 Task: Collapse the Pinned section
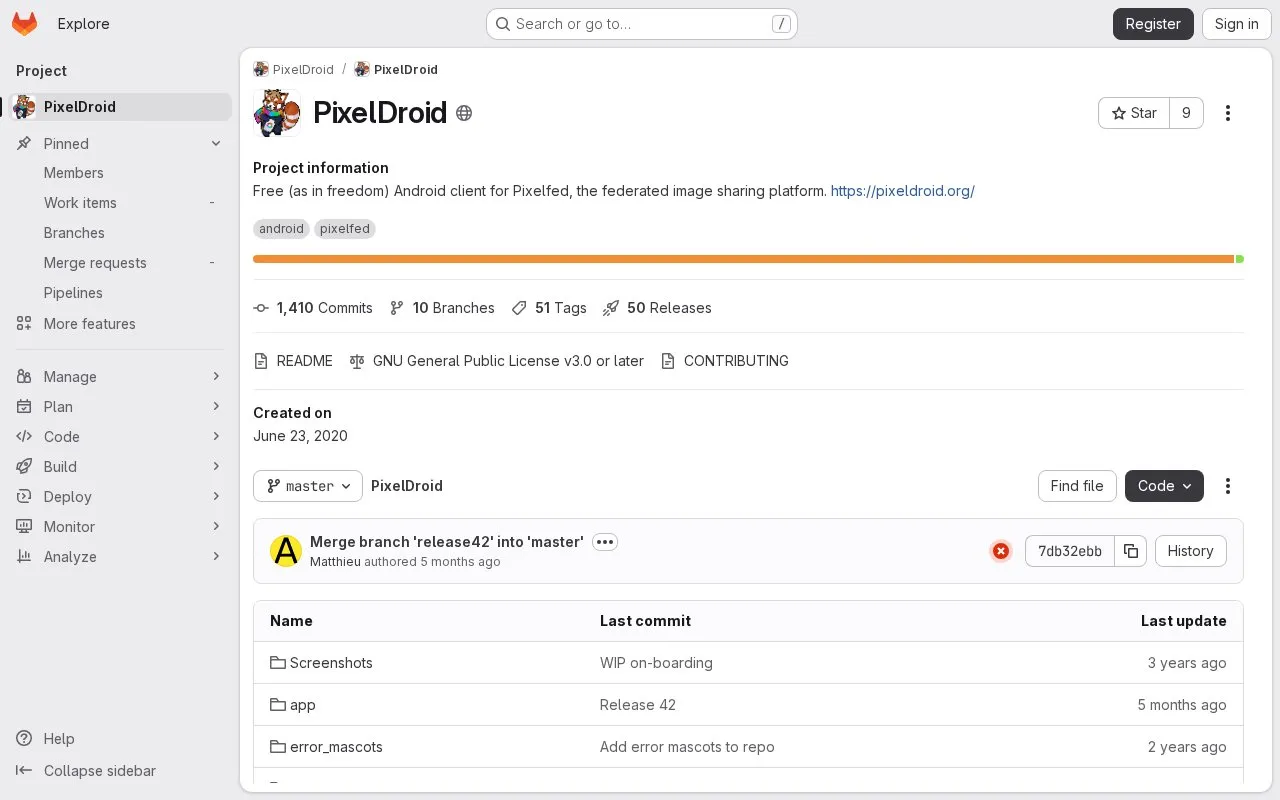point(120,144)
